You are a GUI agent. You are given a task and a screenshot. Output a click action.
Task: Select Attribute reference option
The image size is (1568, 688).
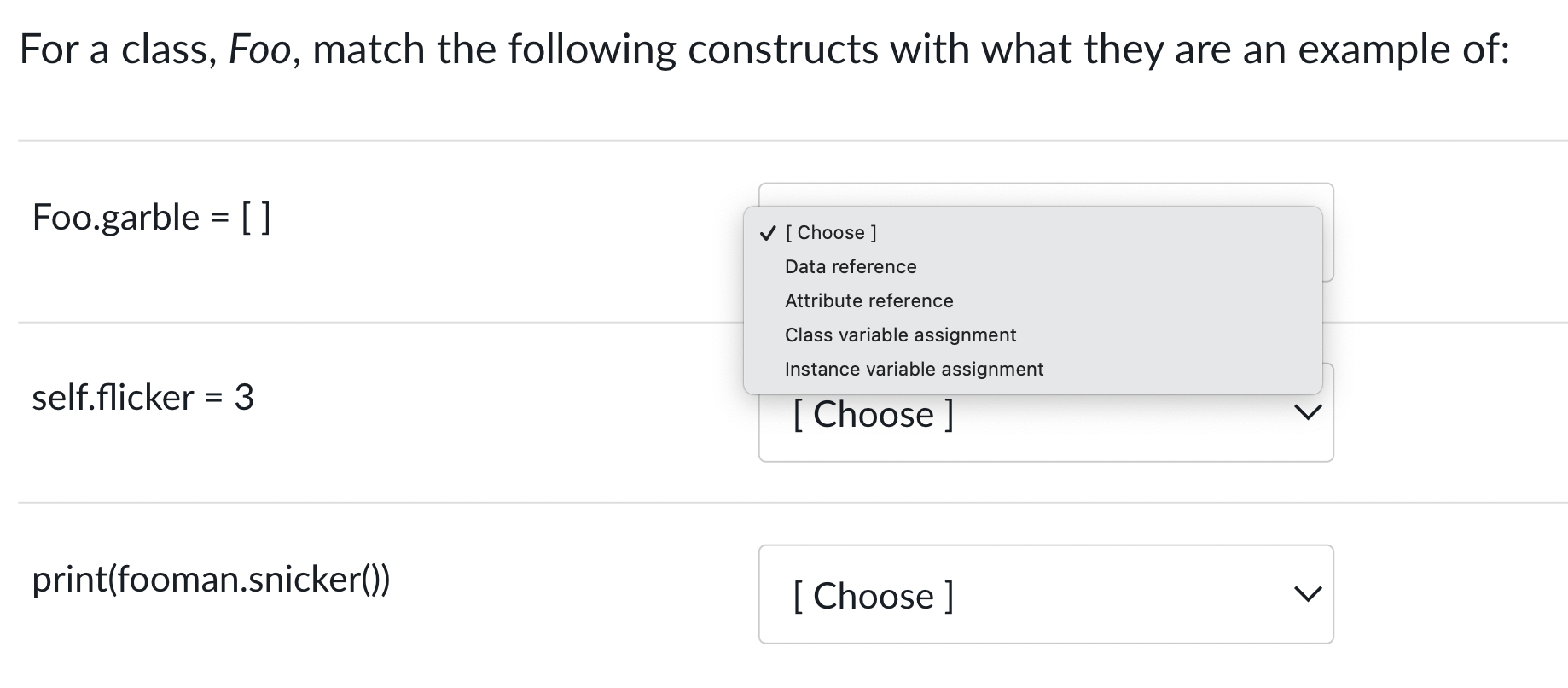[868, 300]
